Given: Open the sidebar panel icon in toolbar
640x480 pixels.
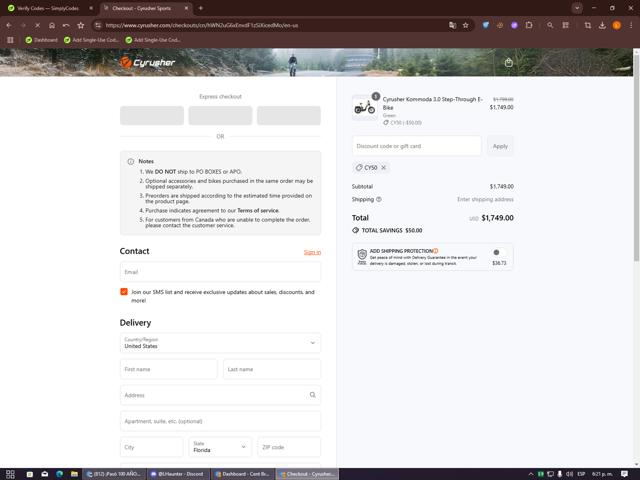Looking at the screenshot, I should click(x=565, y=25).
